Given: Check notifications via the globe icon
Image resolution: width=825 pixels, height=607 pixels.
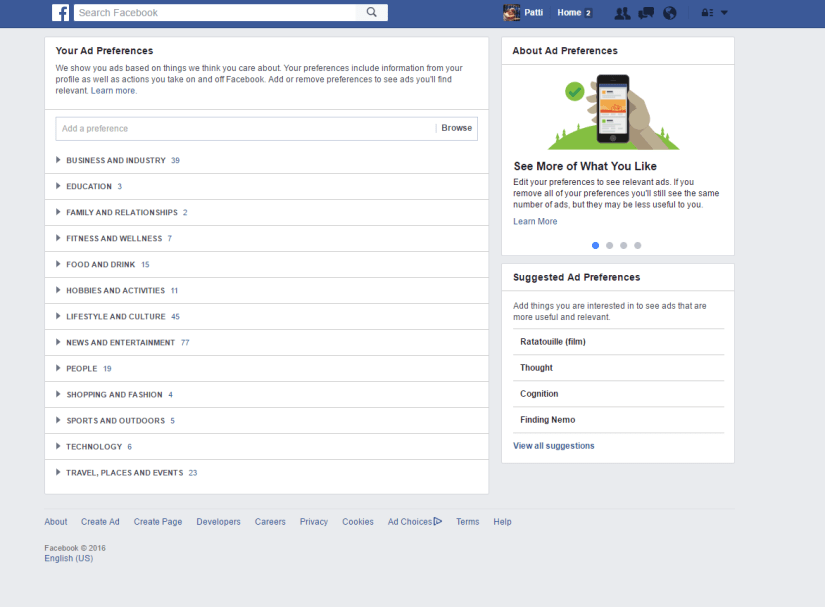Looking at the screenshot, I should 669,12.
